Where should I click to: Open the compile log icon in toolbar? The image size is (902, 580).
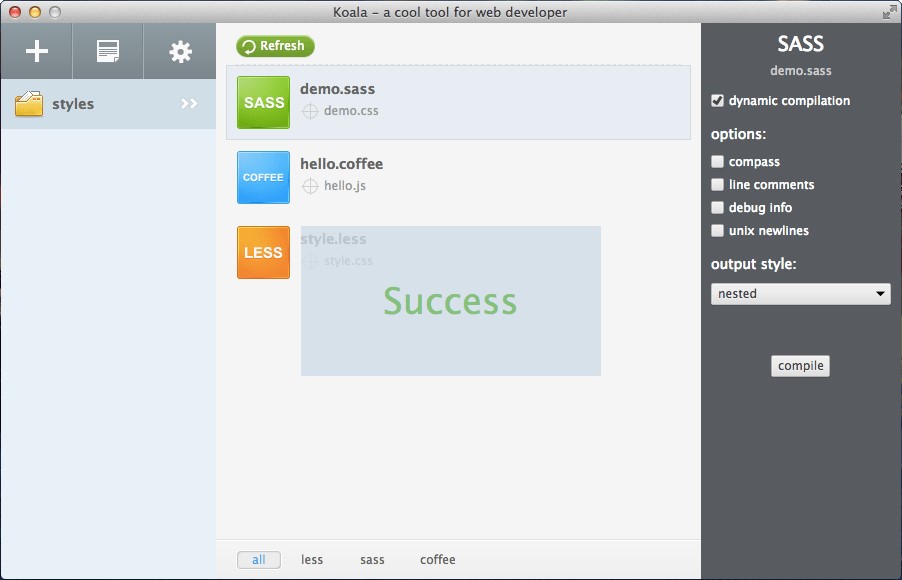(x=108, y=51)
